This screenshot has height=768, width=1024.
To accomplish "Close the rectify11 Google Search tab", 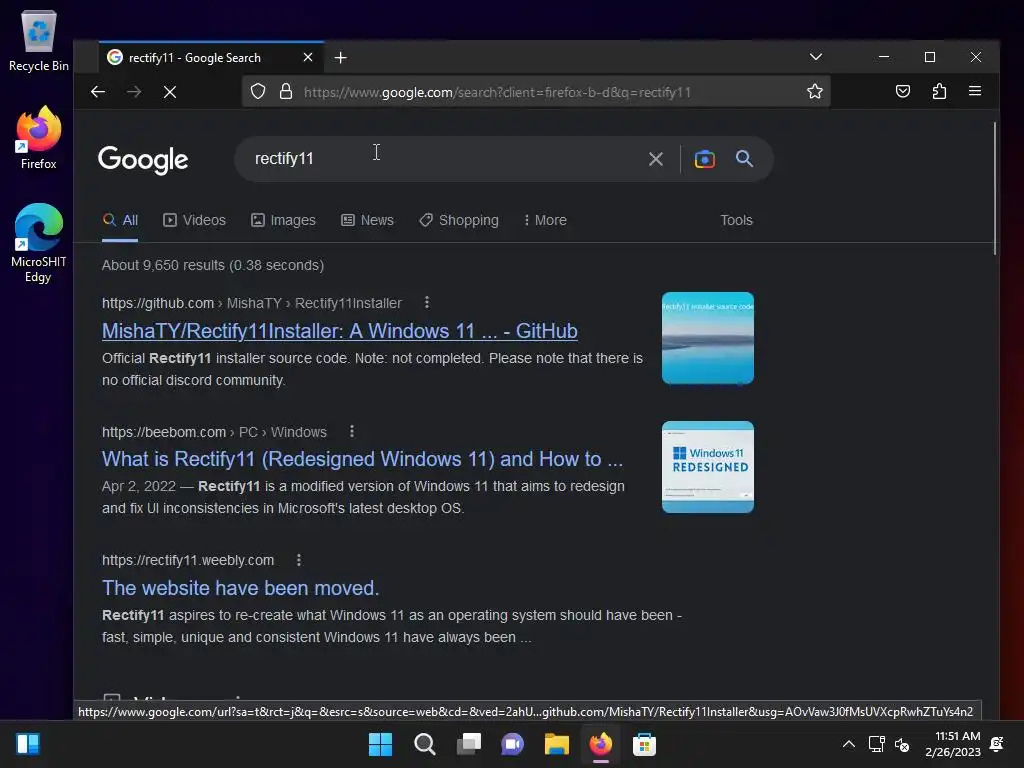I will pyautogui.click(x=308, y=57).
